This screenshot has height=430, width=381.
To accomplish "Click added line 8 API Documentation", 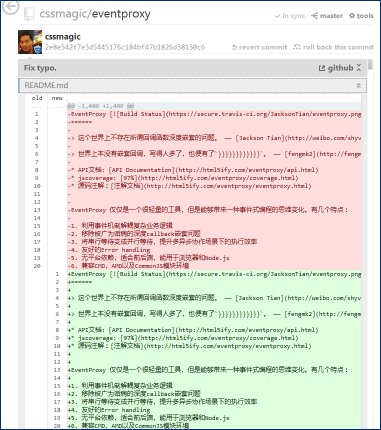I will pyautogui.click(x=214, y=330).
